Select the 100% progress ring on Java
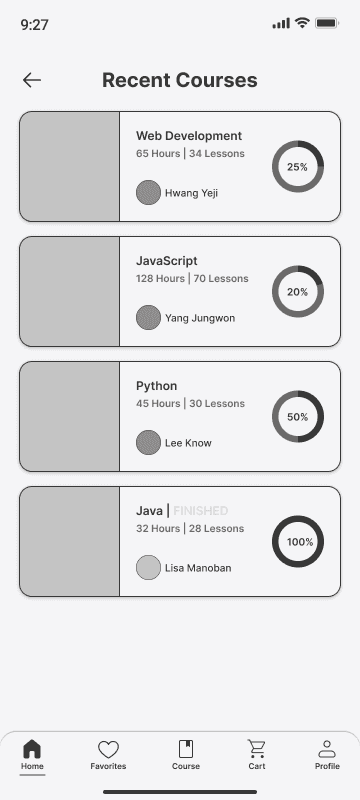 298,541
